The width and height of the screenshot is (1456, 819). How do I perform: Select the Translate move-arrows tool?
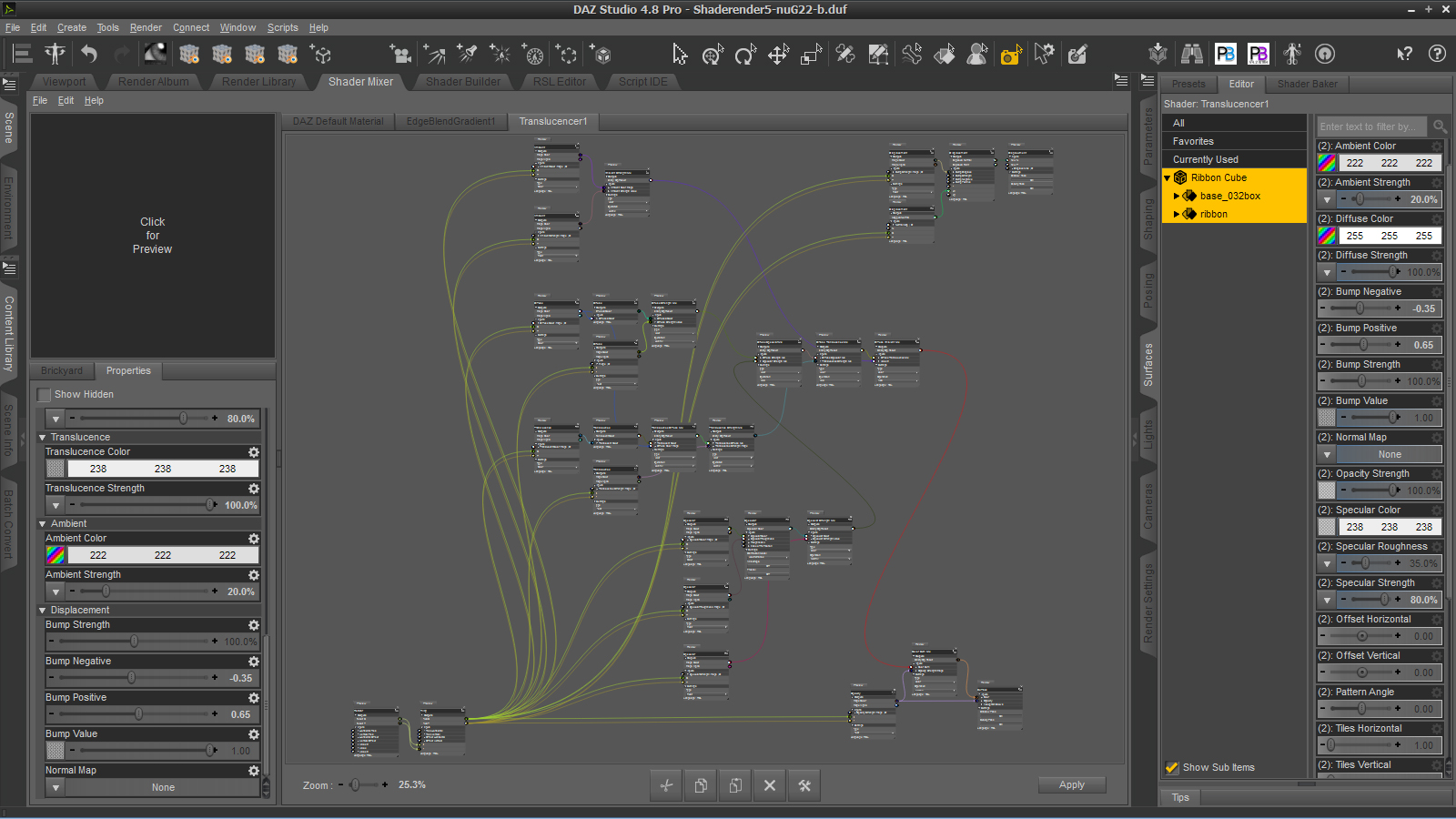click(x=778, y=55)
